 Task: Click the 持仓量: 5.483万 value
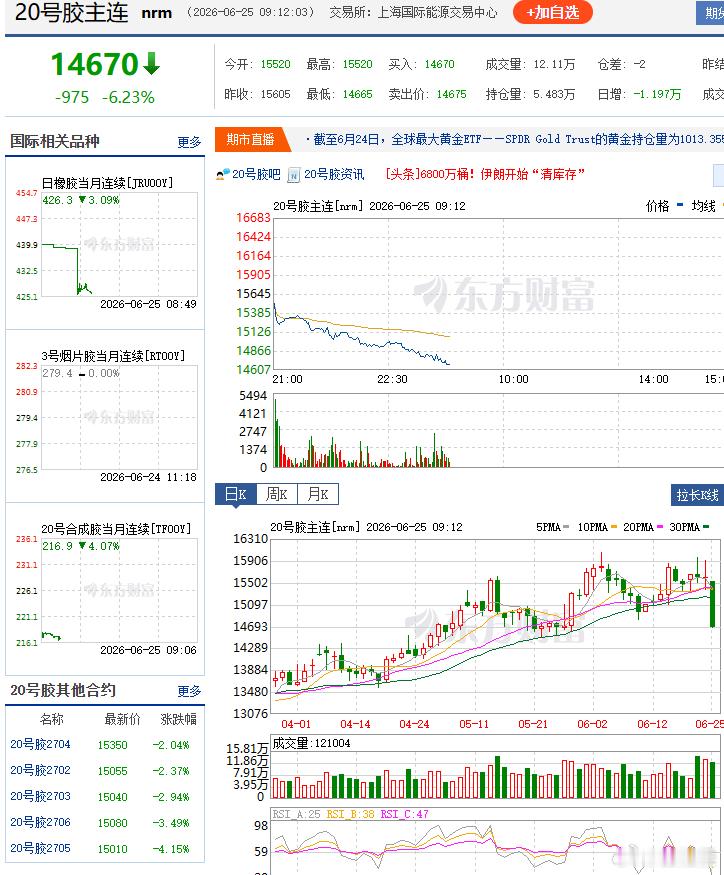pyautogui.click(x=554, y=95)
